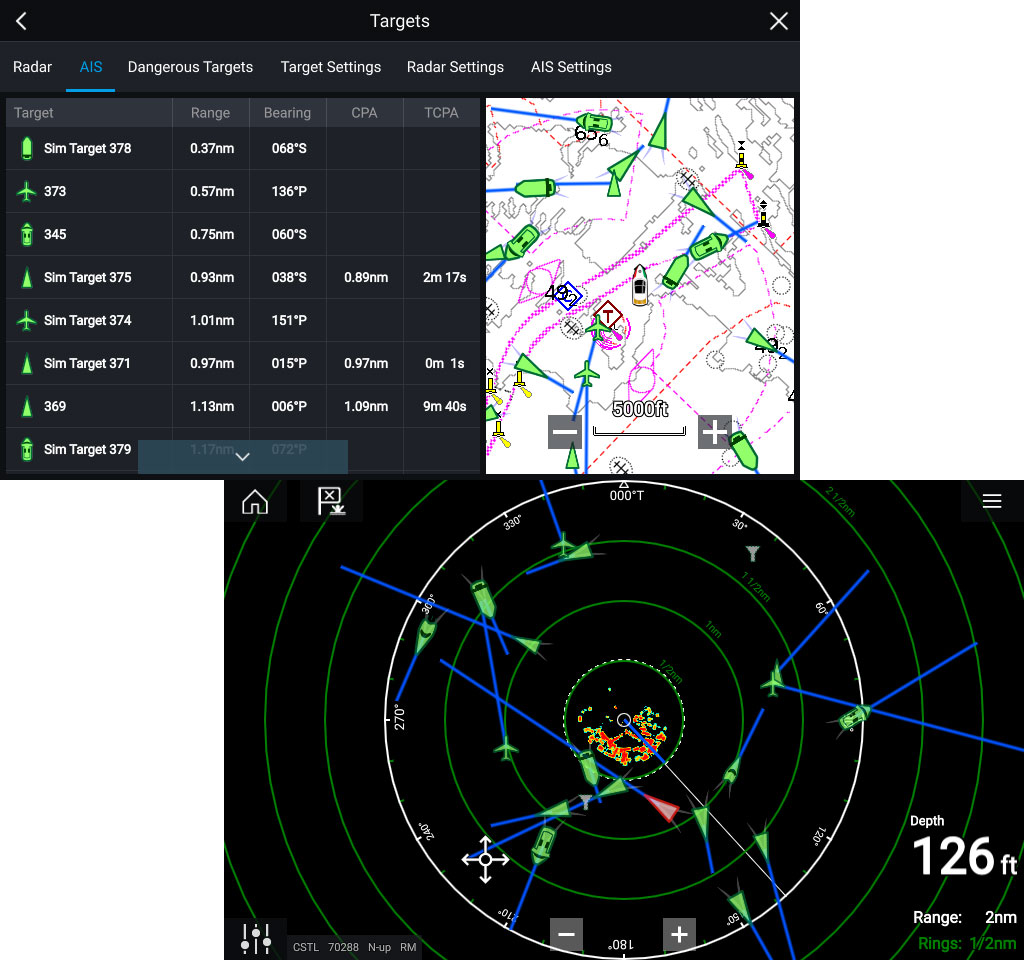This screenshot has width=1024, height=960.
Task: Zoom in the chart preview with plus
Action: click(714, 432)
